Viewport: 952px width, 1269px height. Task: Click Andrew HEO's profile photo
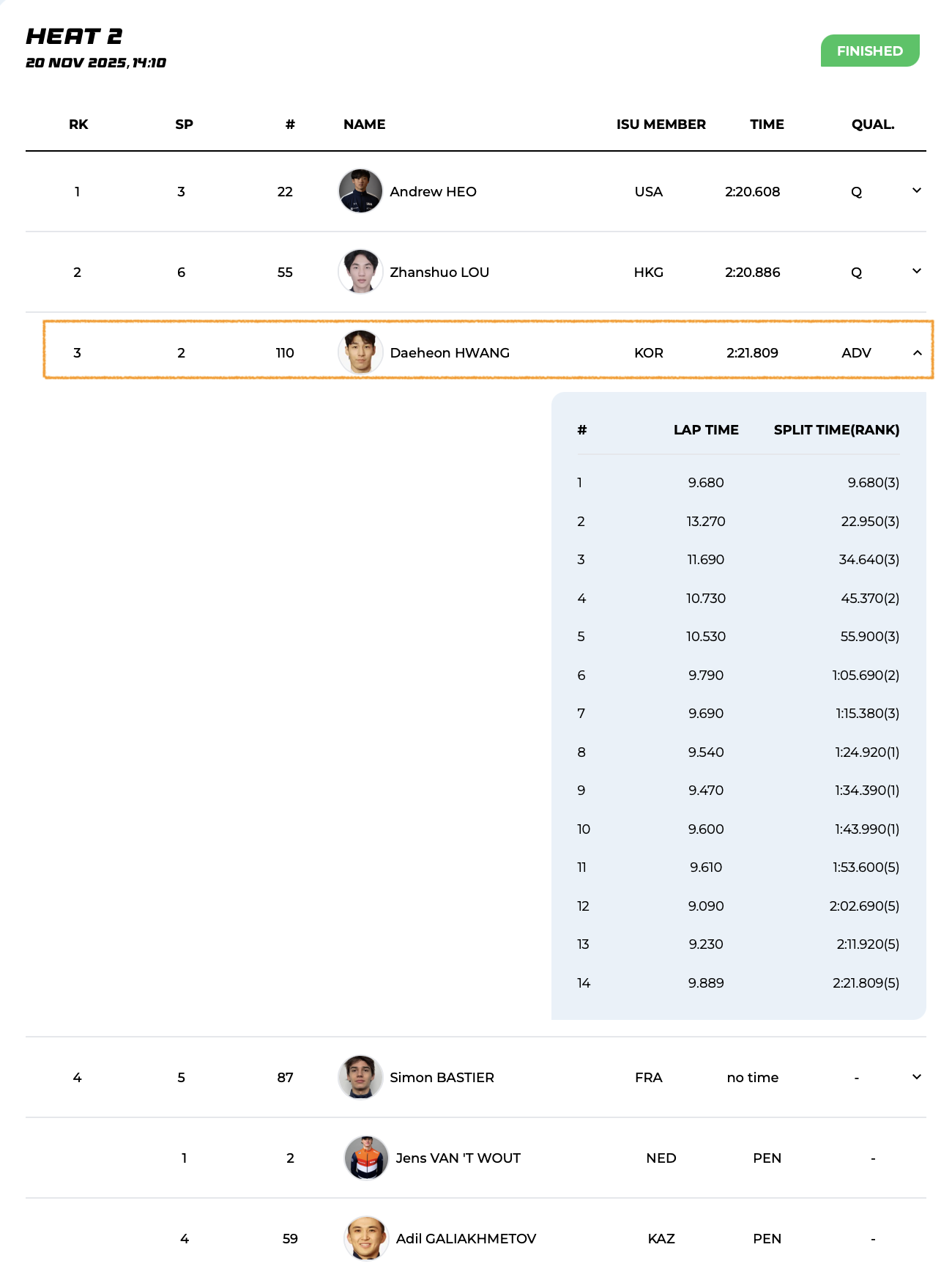coord(360,191)
